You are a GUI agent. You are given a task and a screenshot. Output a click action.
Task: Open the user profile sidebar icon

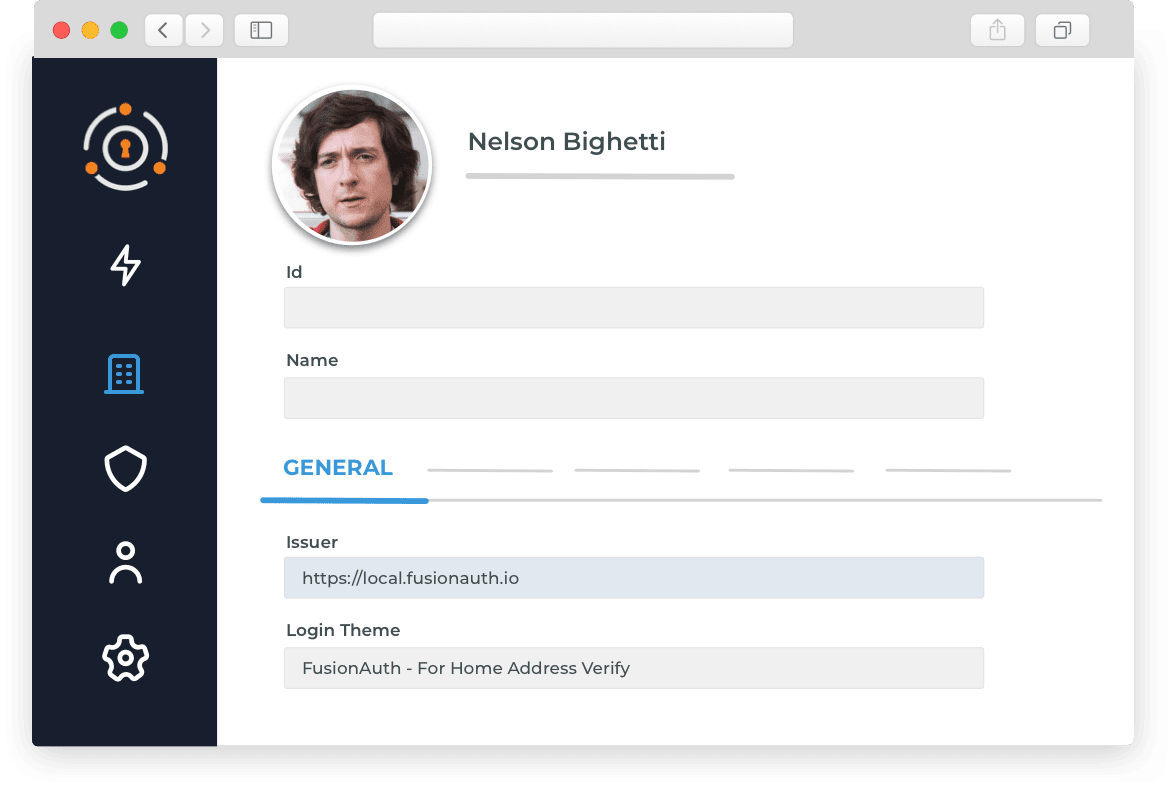click(124, 562)
